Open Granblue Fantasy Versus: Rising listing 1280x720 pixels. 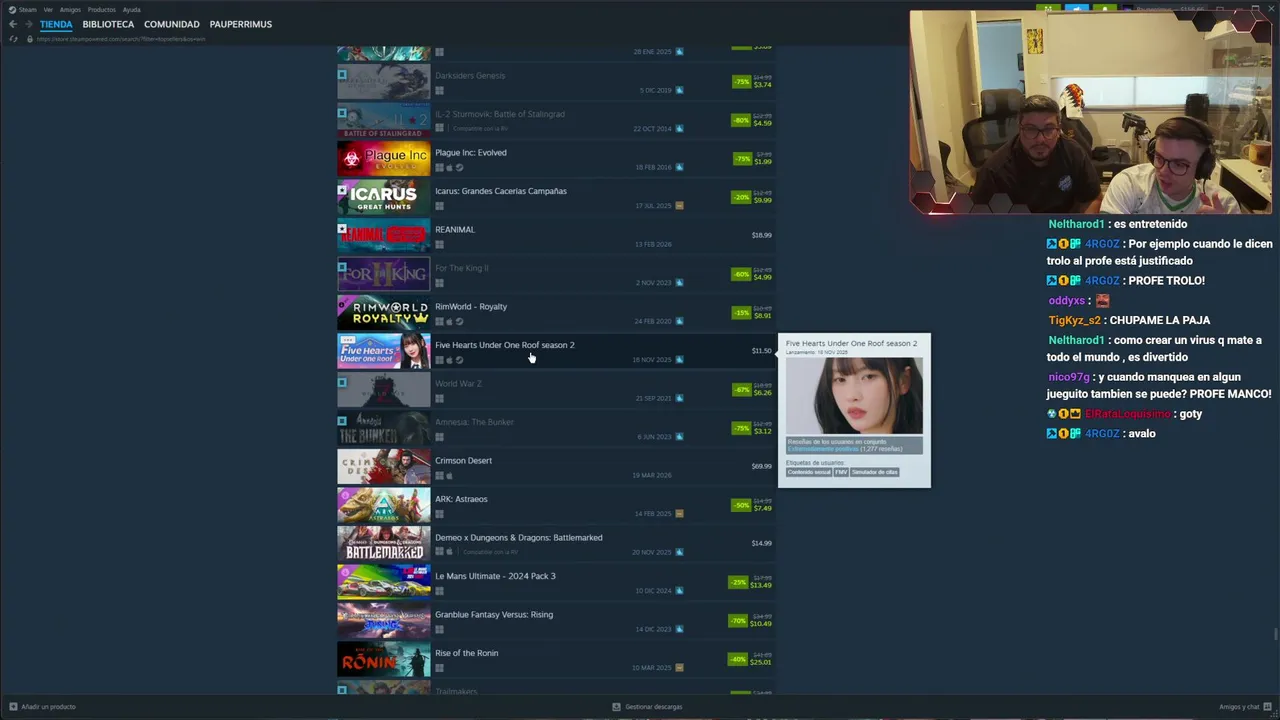click(556, 621)
